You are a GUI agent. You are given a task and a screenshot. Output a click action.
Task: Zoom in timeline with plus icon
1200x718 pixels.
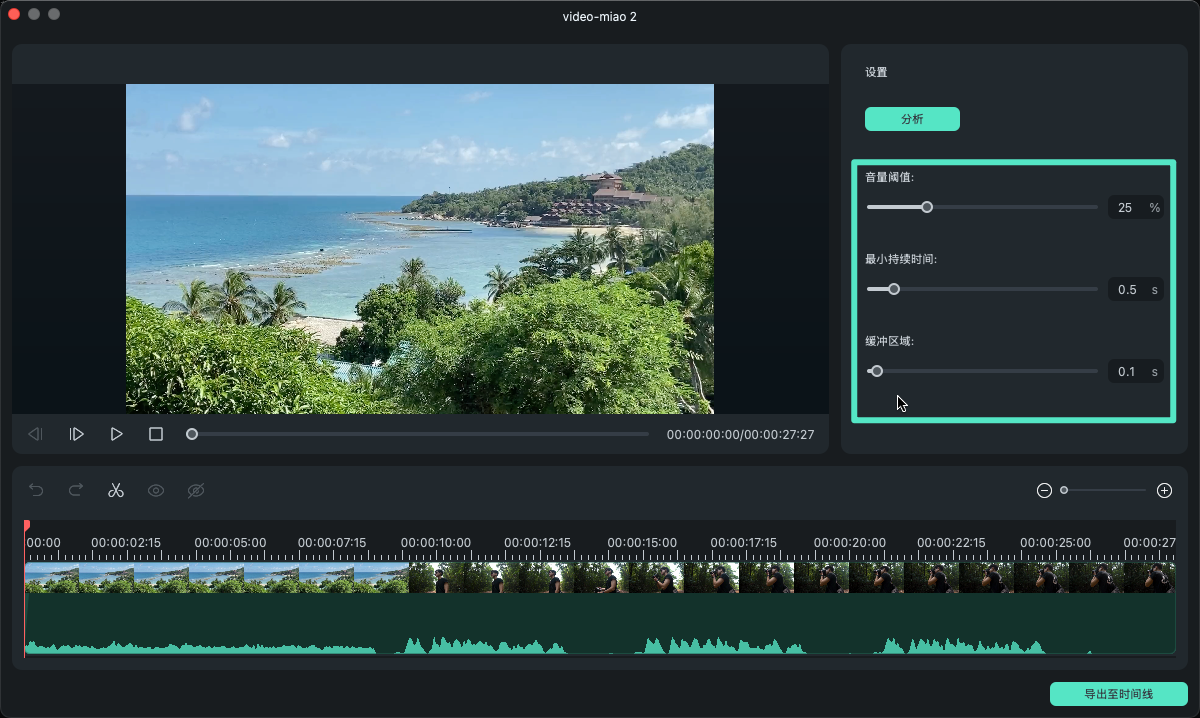click(1164, 490)
